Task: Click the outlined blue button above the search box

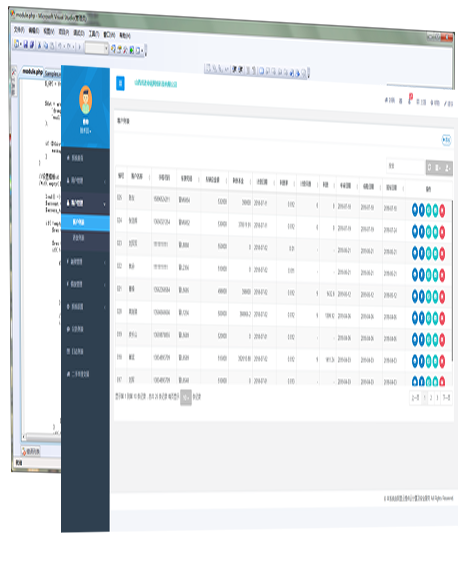Action: pos(446,140)
